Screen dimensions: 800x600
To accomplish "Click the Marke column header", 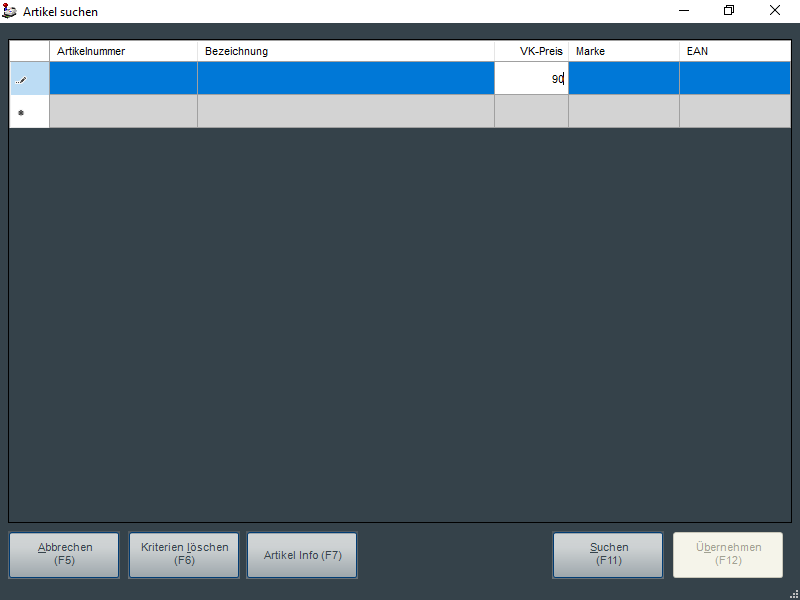I will 623,51.
